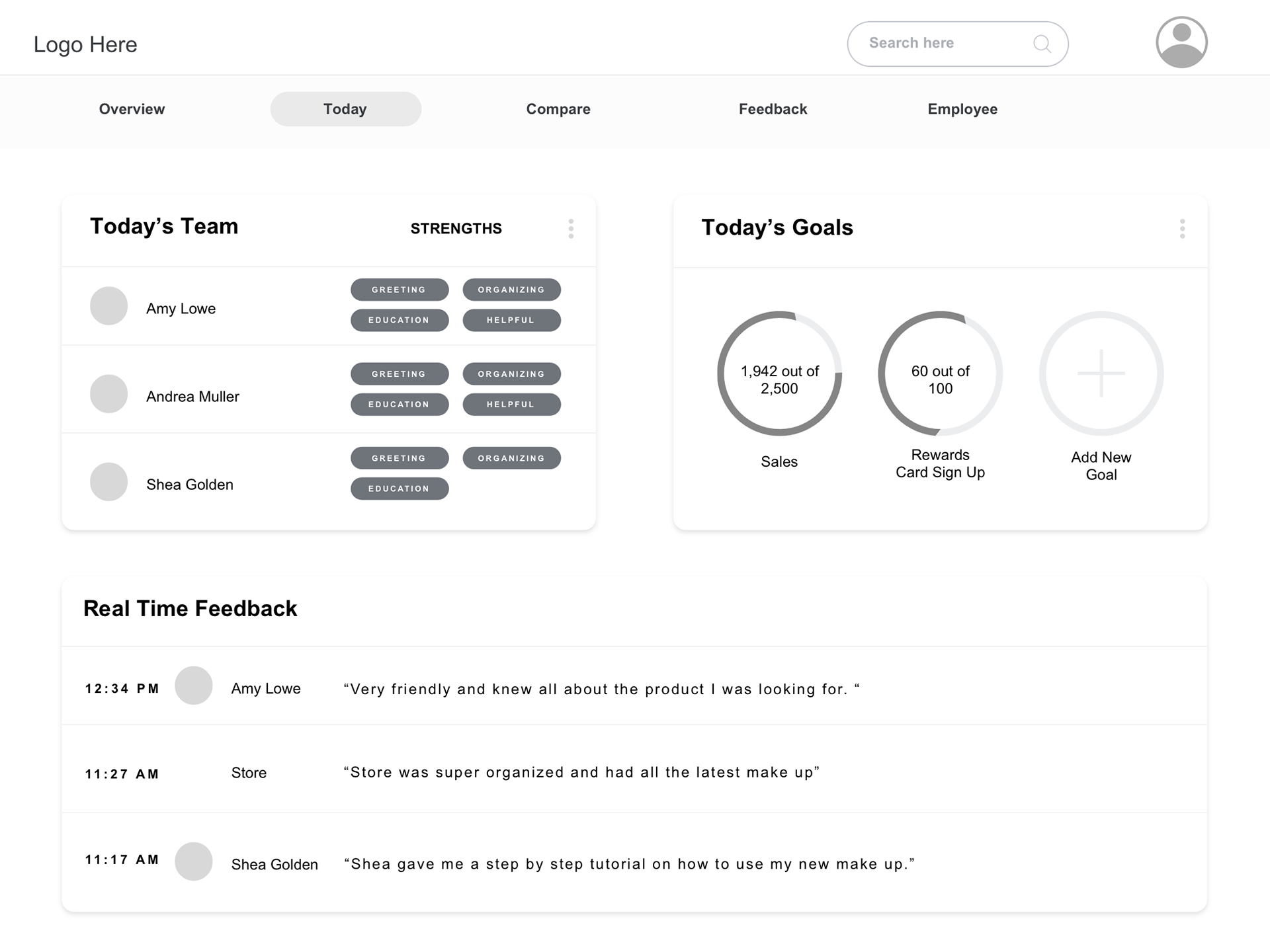Click the Rewards Card Sign Up label
This screenshot has height=952, width=1270.
click(x=940, y=463)
